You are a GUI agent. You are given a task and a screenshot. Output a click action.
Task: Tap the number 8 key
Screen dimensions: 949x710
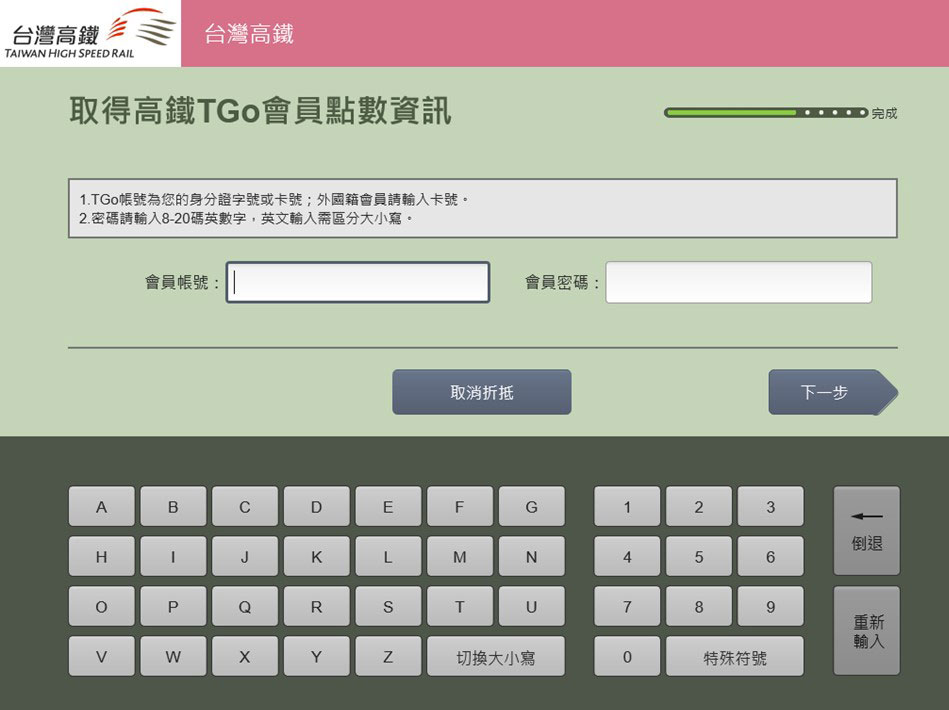pos(699,606)
